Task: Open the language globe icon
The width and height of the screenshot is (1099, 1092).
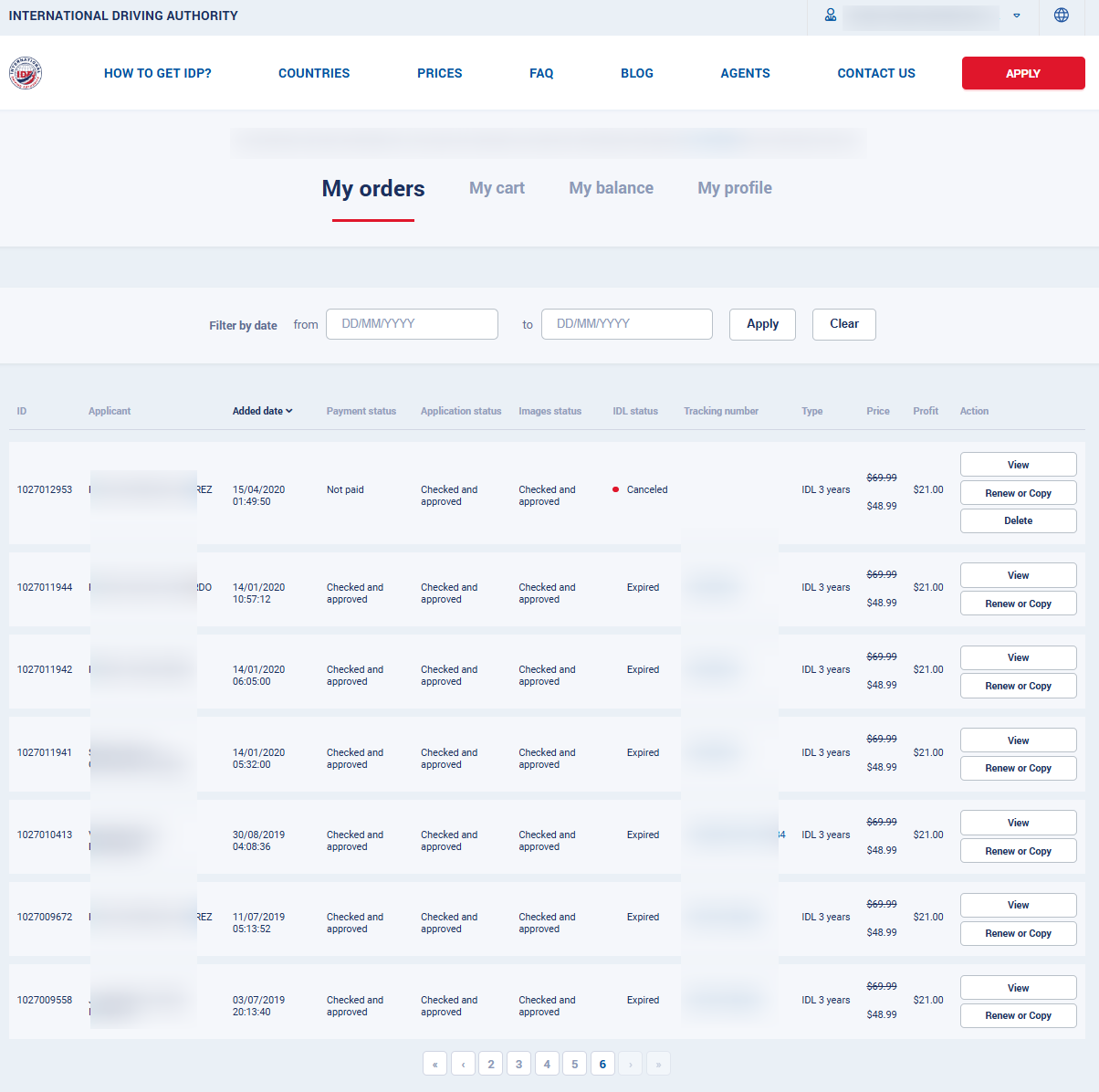Action: [1061, 16]
